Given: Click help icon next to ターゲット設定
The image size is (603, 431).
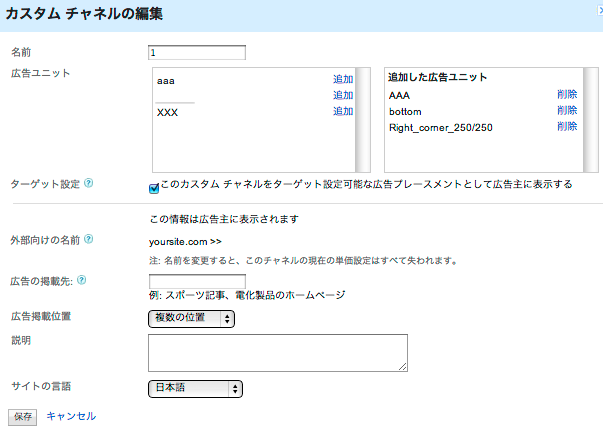Looking at the screenshot, I should pos(89,184).
